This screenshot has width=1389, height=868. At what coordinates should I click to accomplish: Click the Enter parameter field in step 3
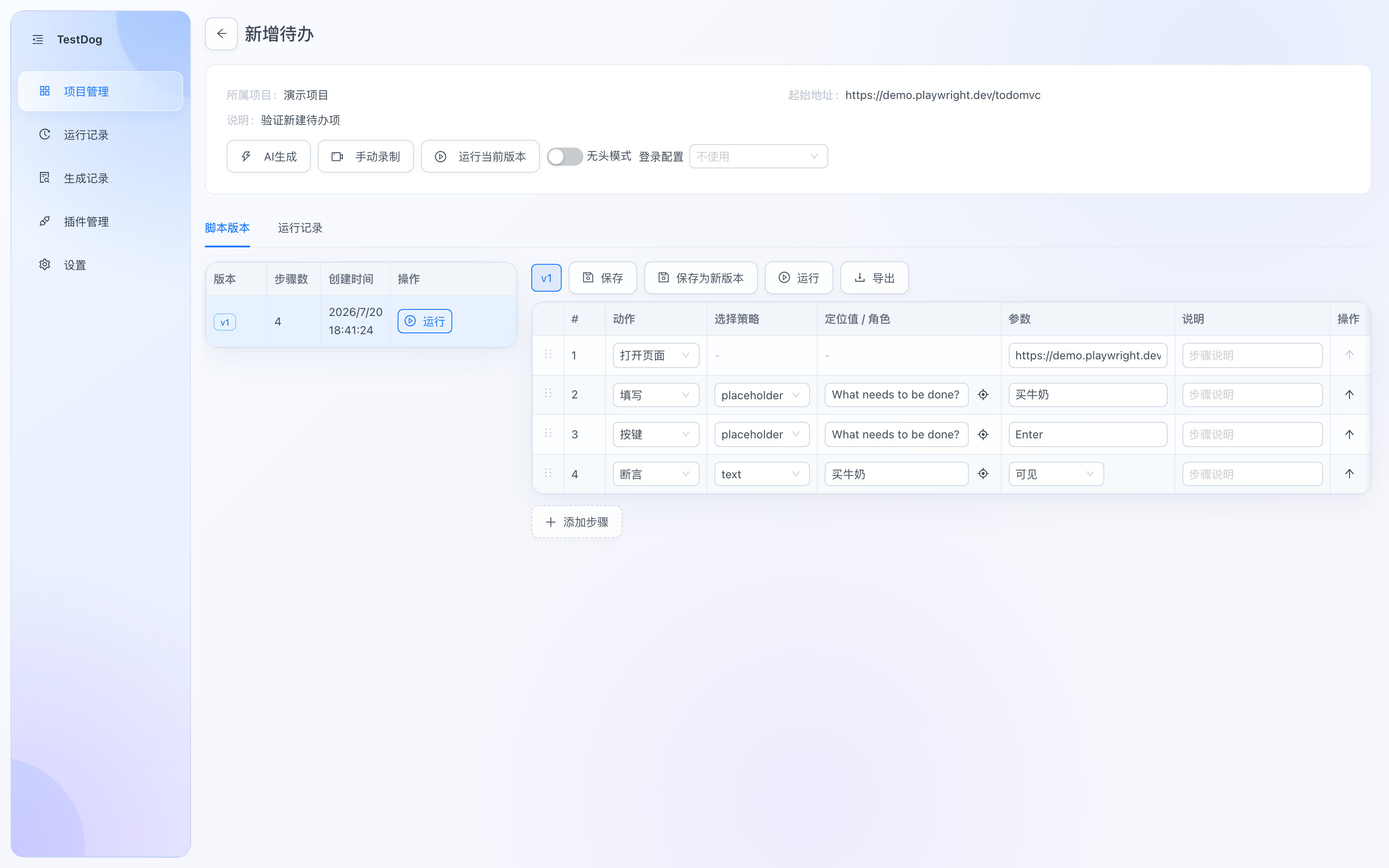click(x=1088, y=434)
